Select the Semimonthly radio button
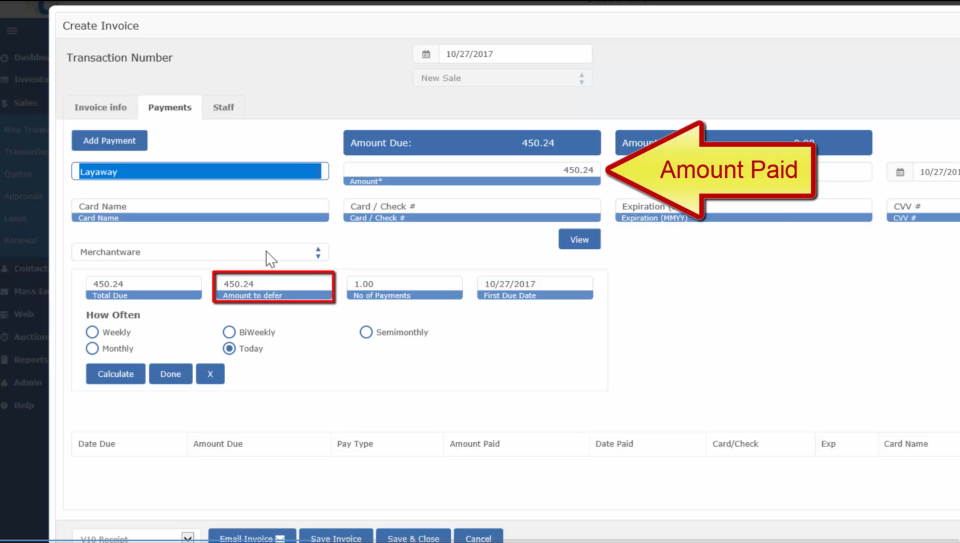The height and width of the screenshot is (543, 960). coord(366,332)
